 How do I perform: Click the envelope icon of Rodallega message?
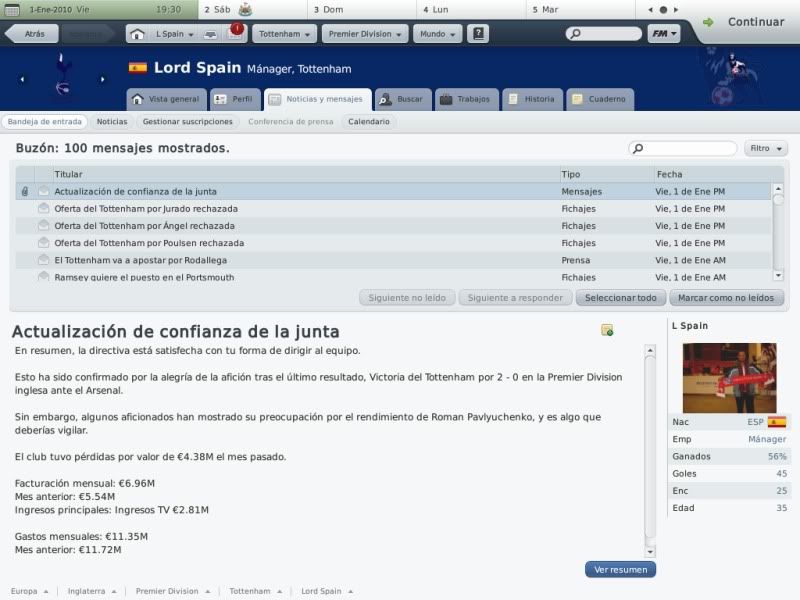click(x=44, y=260)
